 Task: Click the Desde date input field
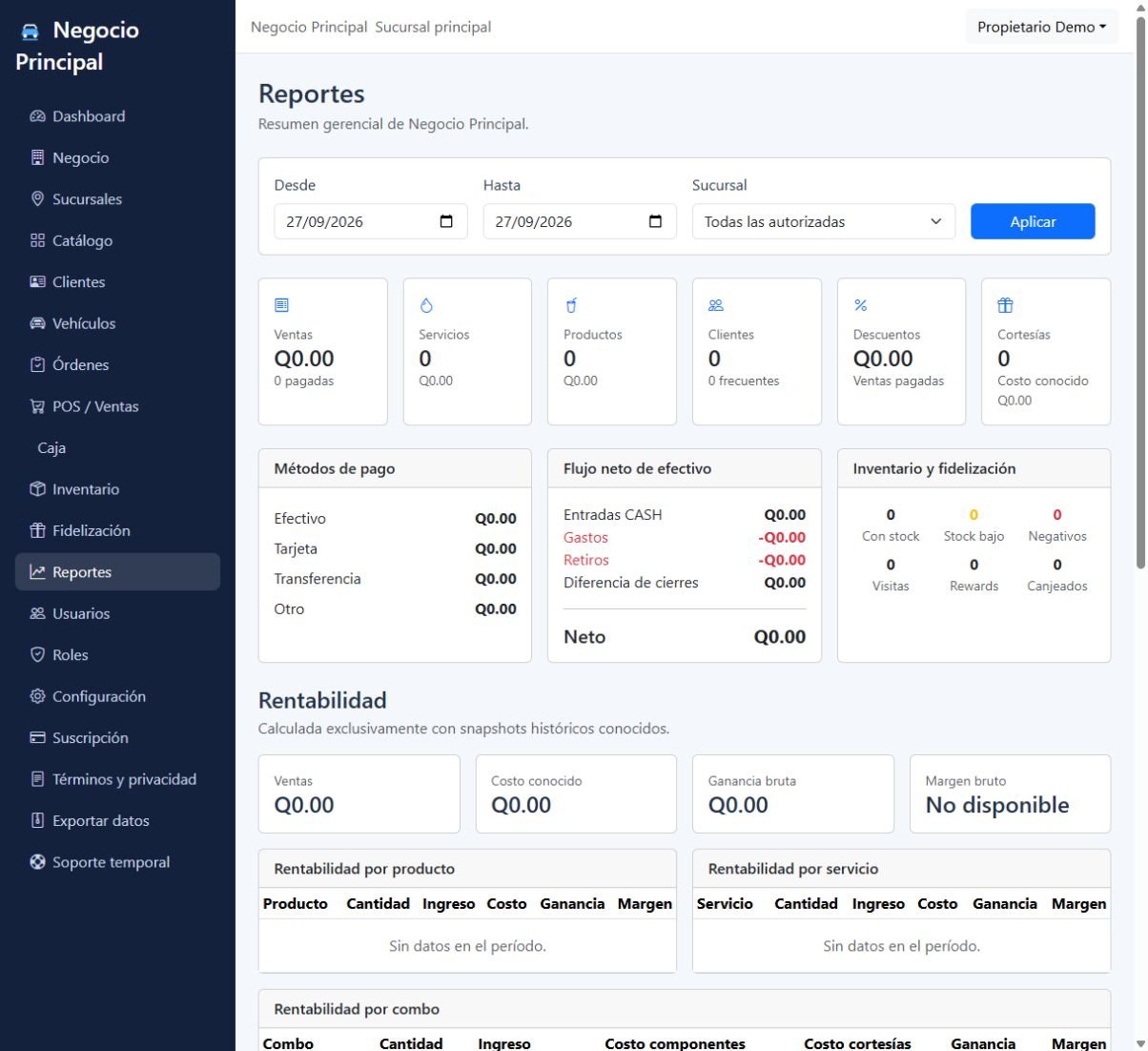[371, 221]
